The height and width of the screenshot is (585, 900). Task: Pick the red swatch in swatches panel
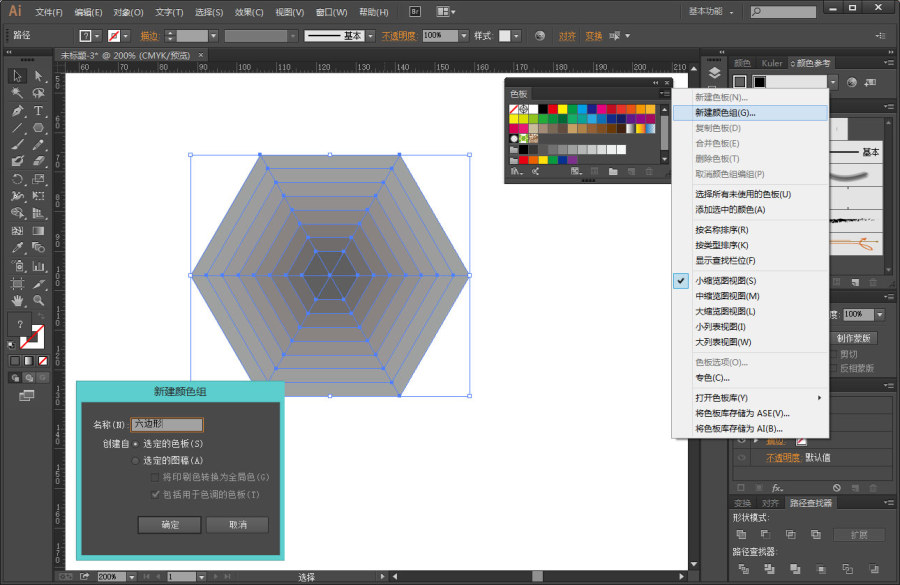pos(552,109)
